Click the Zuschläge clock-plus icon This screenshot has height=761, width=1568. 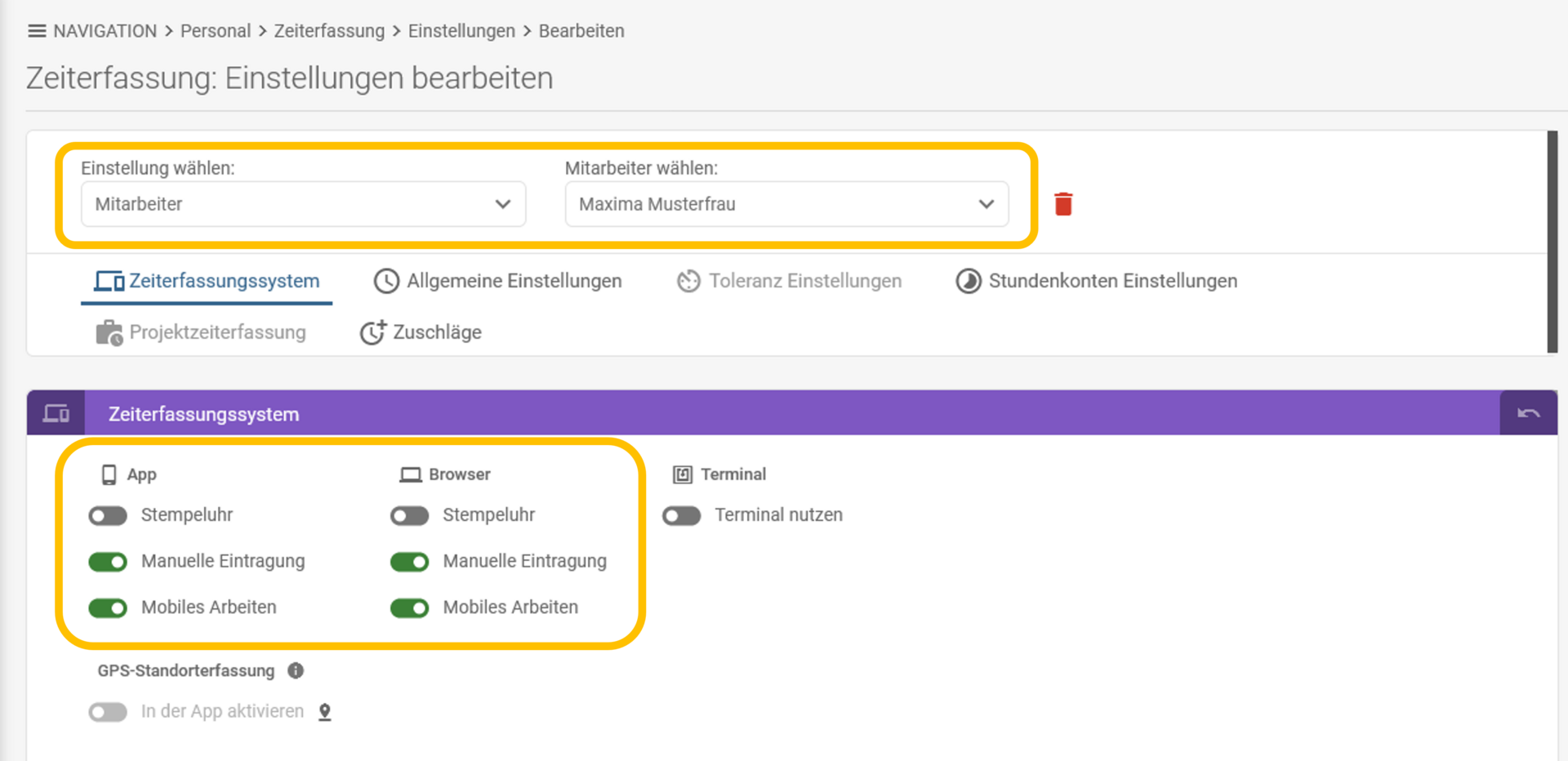pyautogui.click(x=373, y=332)
